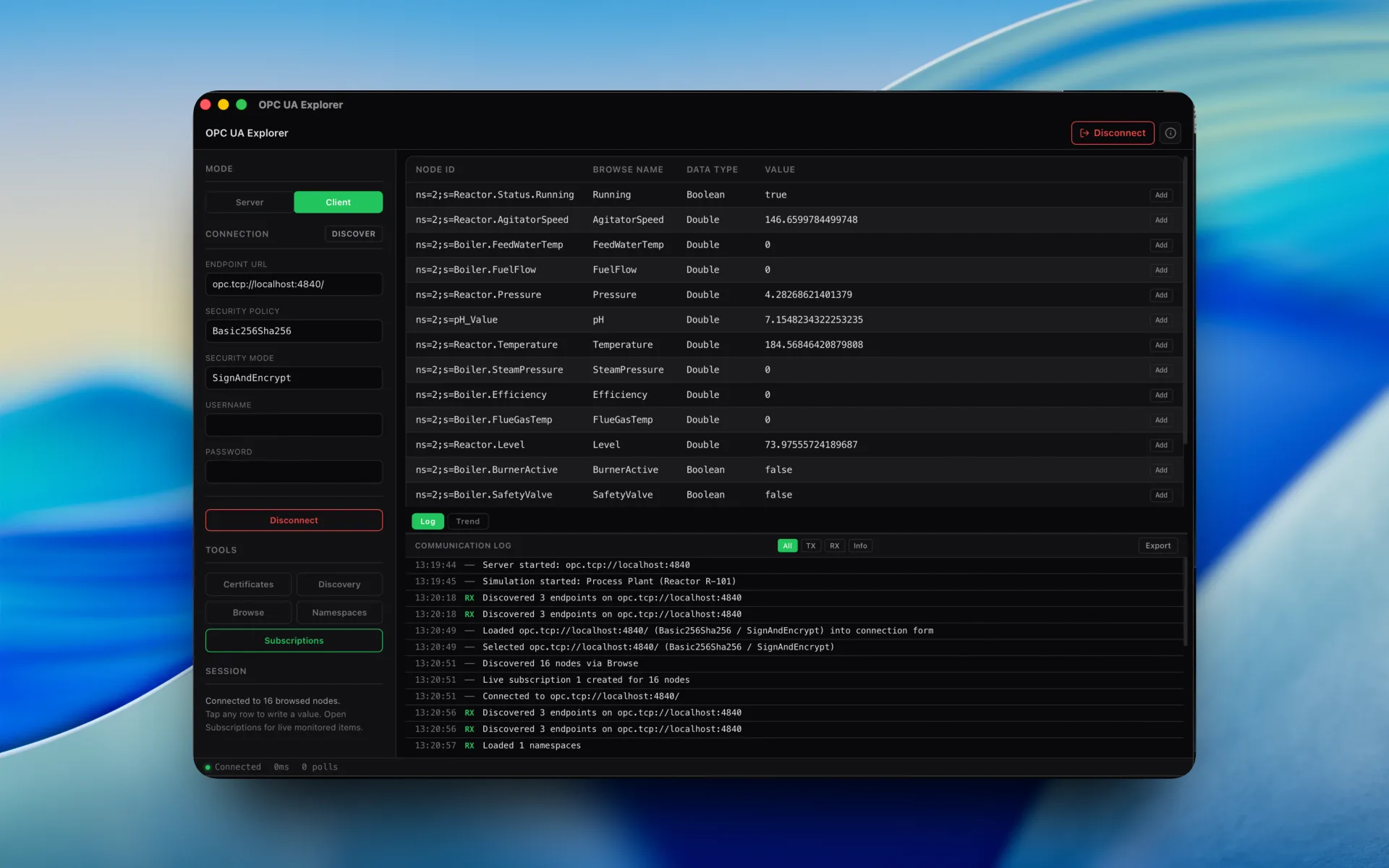Select the ns=2;s=Boiler.FuelFlow node ID
1389x868 pixels.
pos(476,270)
